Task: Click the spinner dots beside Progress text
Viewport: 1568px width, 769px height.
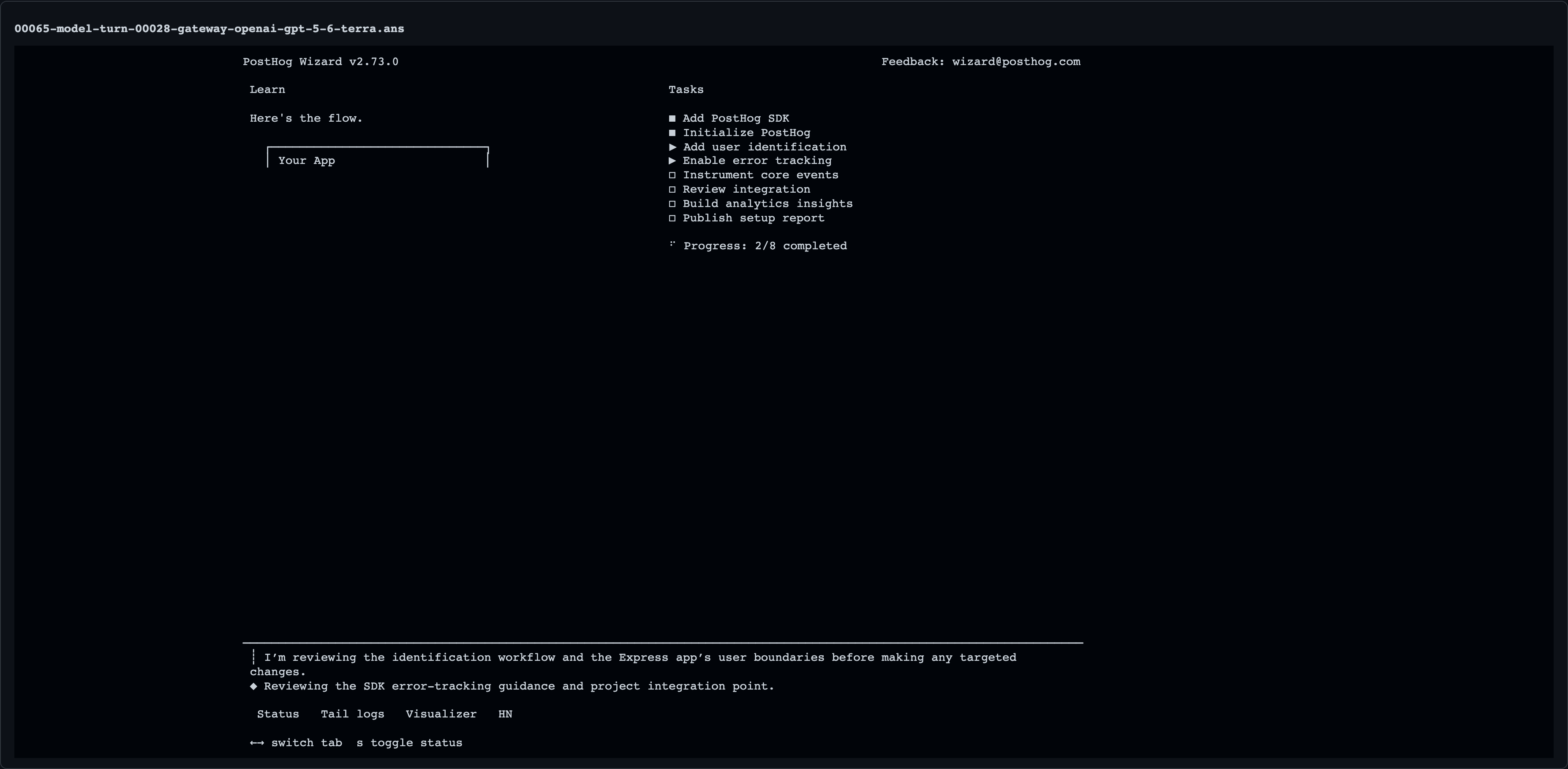Action: [x=672, y=244]
